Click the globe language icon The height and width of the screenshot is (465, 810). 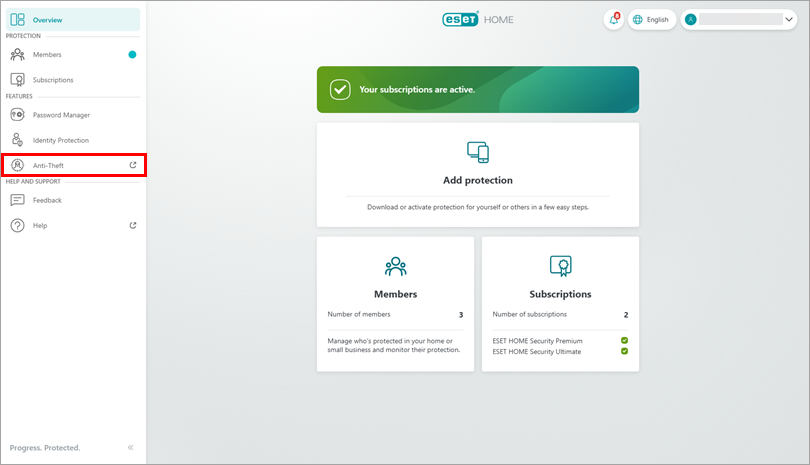tap(638, 20)
